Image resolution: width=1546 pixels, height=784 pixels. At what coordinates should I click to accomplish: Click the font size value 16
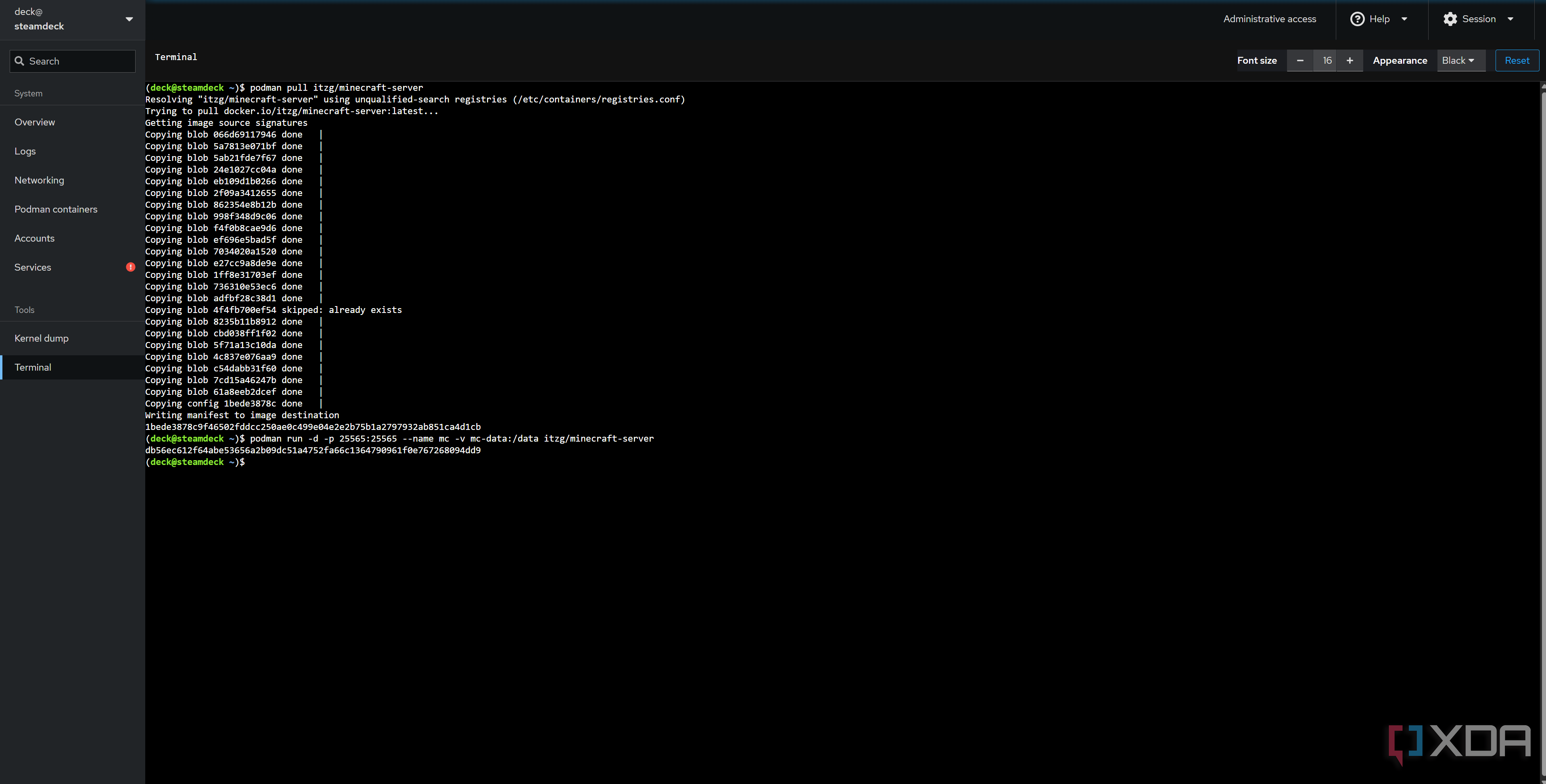pyautogui.click(x=1325, y=60)
